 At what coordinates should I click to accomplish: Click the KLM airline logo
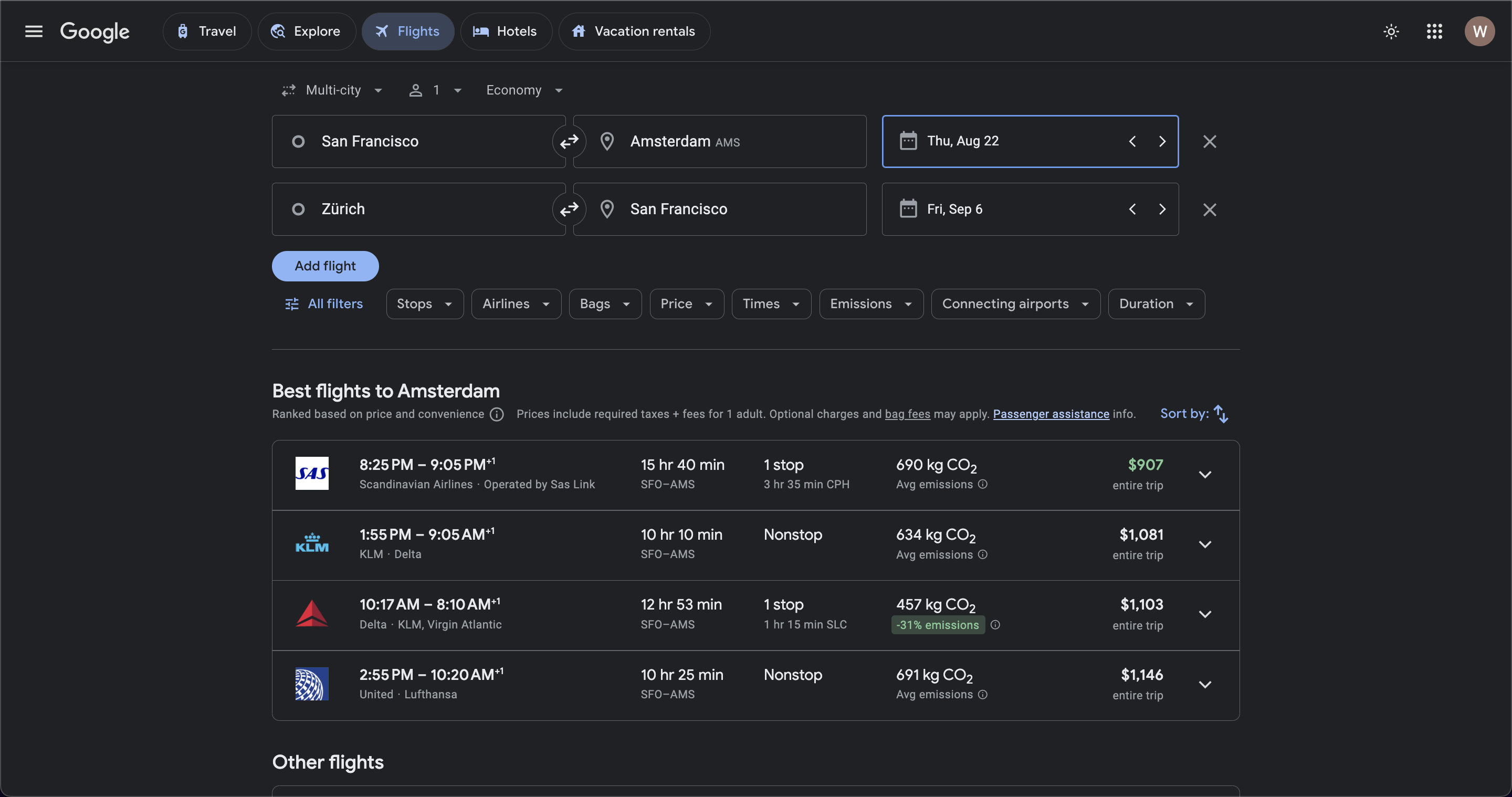click(312, 543)
